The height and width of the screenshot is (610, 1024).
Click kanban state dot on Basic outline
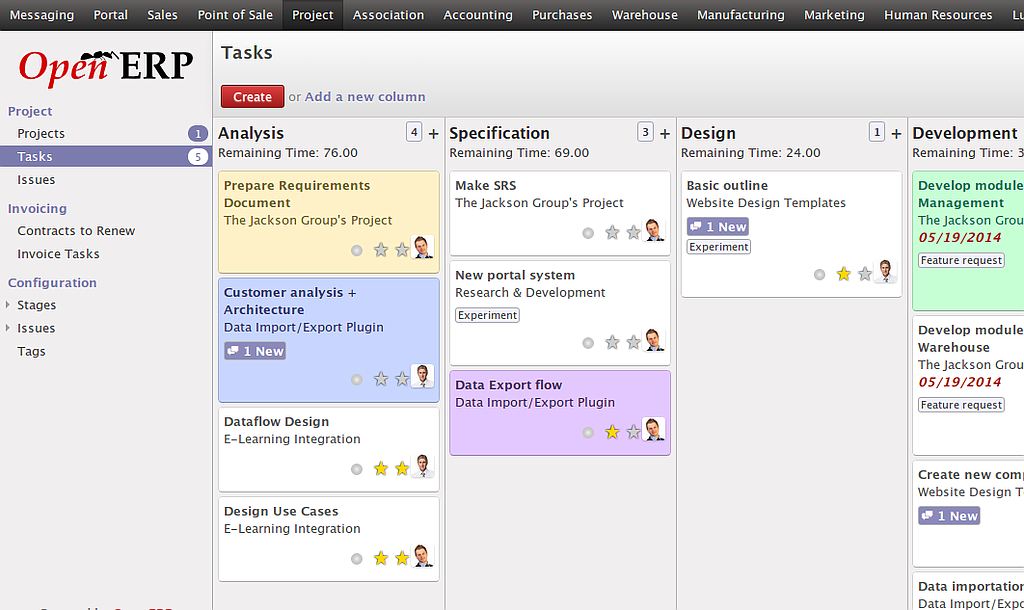(820, 275)
